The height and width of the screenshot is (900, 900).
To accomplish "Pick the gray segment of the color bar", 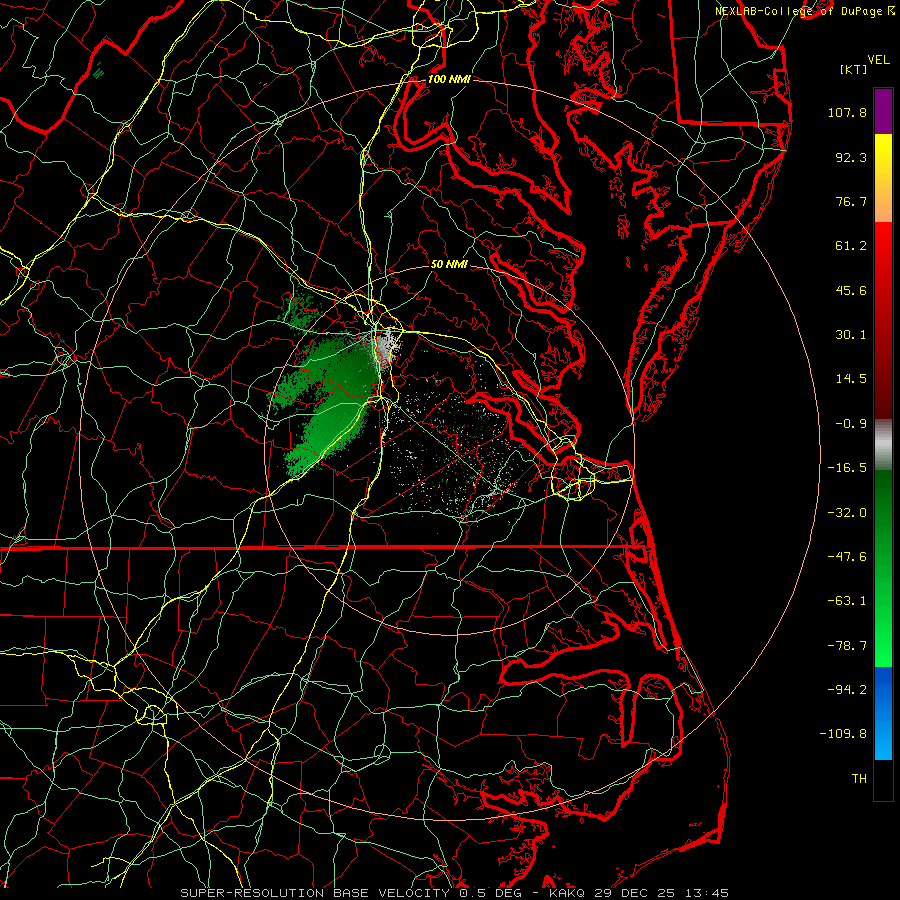I will click(x=883, y=443).
